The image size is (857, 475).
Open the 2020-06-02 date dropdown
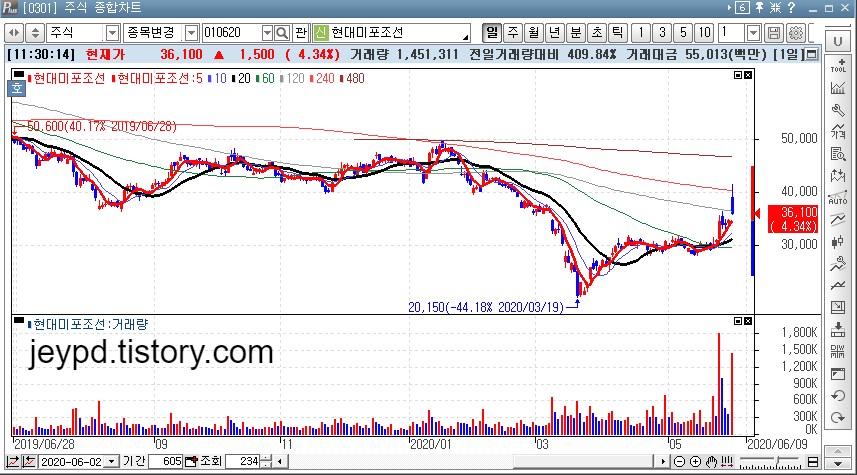click(111, 462)
